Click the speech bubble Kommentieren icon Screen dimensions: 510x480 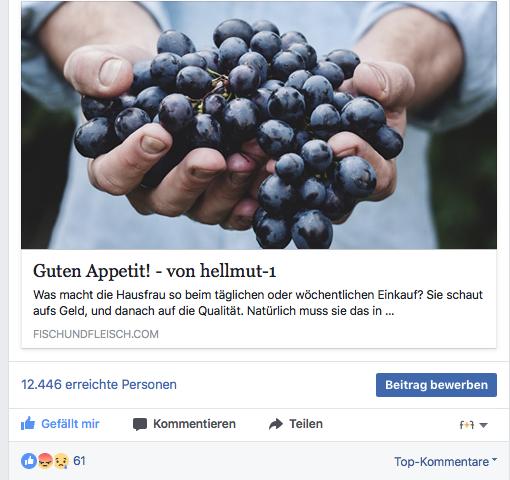[x=140, y=424]
